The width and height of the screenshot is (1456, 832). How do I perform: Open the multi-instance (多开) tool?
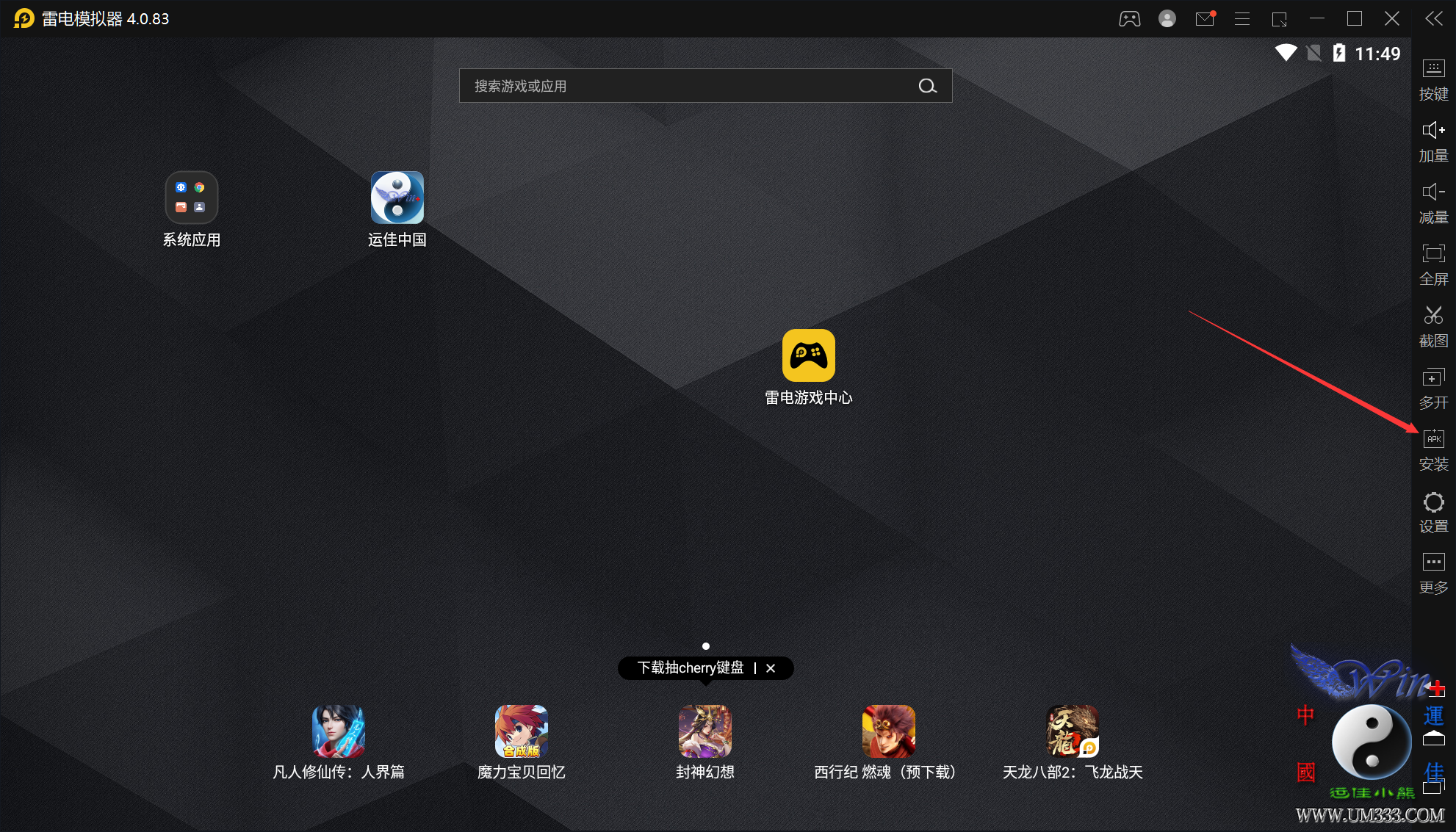[1433, 378]
